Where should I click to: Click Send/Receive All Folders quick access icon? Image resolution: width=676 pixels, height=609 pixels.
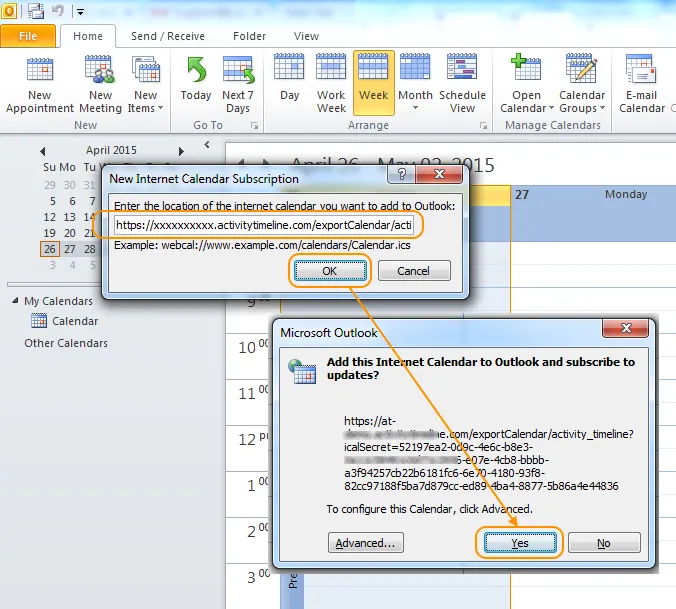(36, 11)
